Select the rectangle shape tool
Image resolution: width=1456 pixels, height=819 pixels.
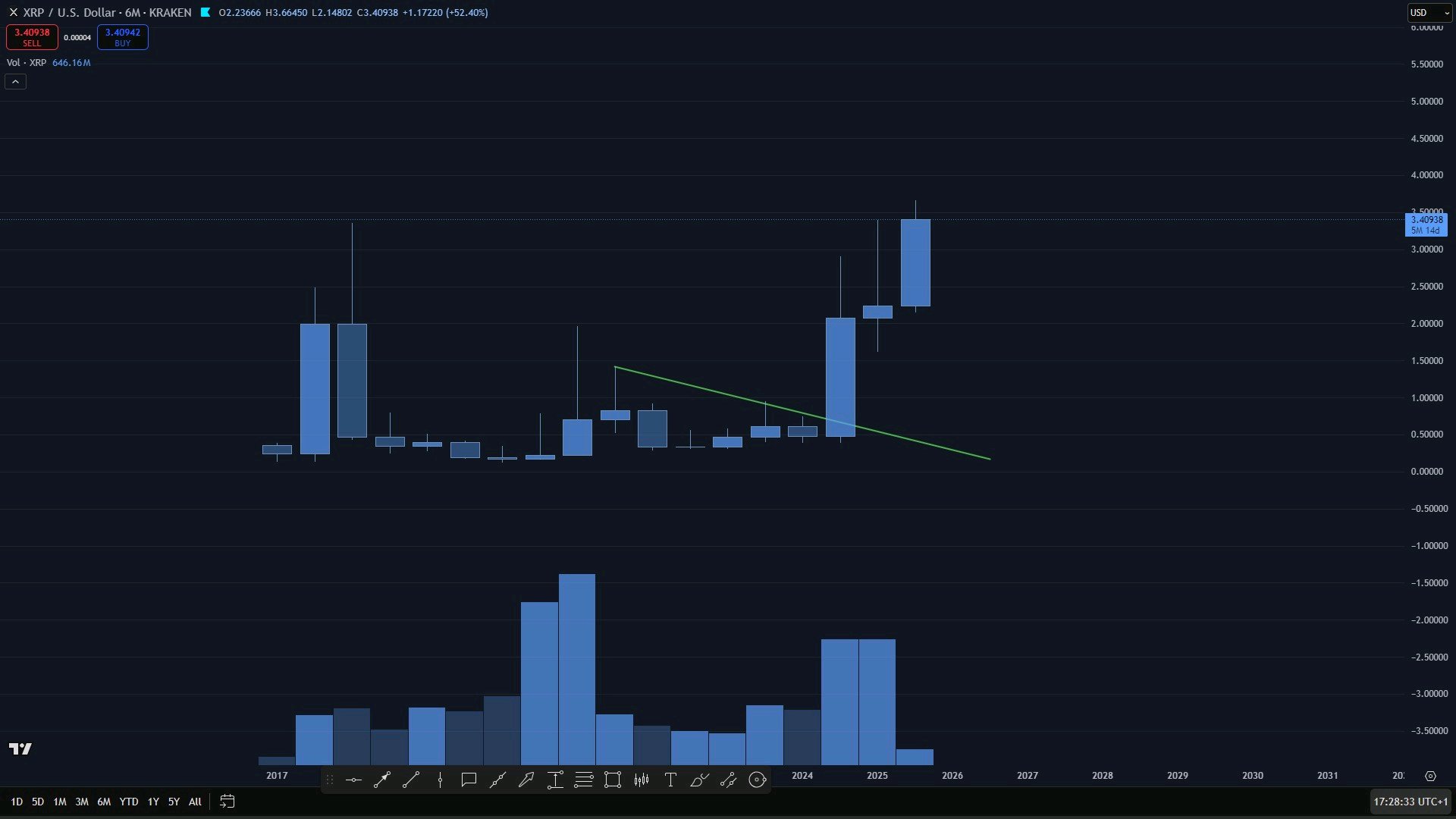click(x=613, y=780)
